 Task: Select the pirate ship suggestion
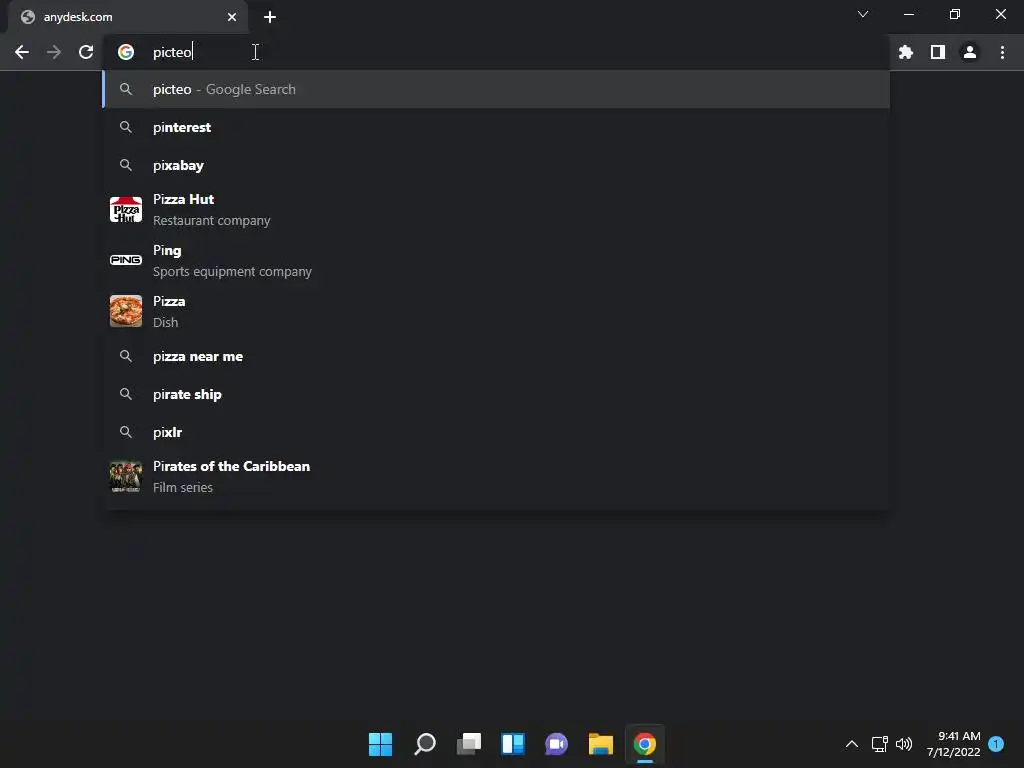[x=496, y=394]
